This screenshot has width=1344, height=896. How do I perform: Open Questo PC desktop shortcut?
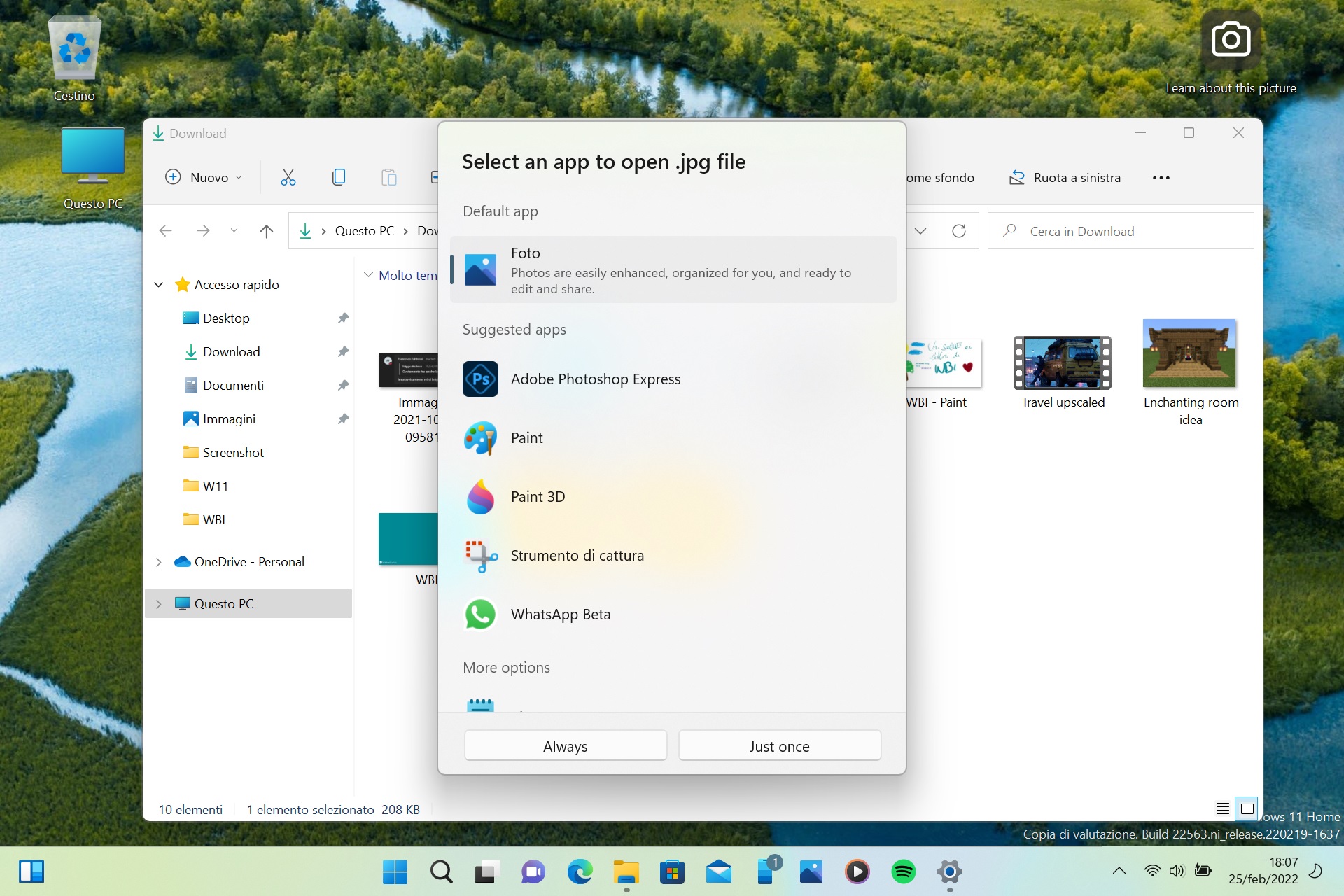click(92, 168)
